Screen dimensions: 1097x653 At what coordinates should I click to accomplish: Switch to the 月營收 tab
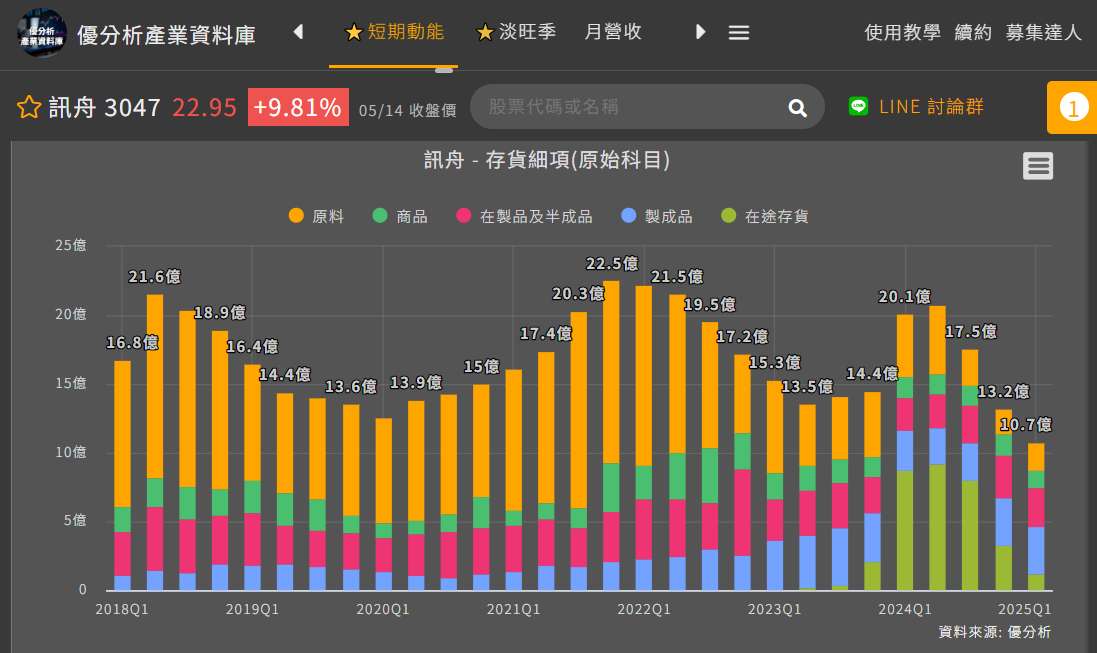tap(613, 32)
